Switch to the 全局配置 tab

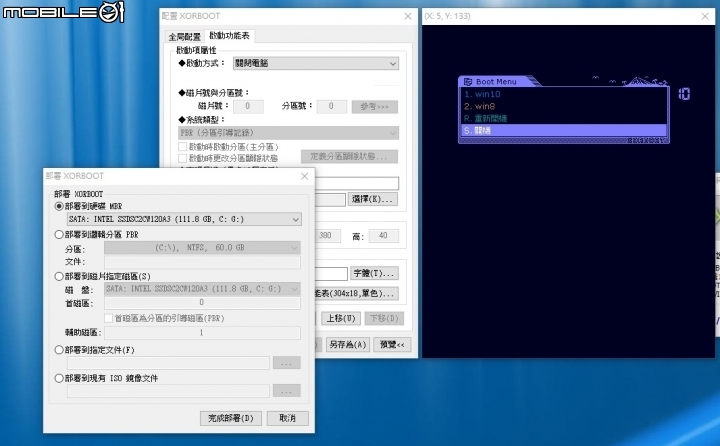pos(184,37)
